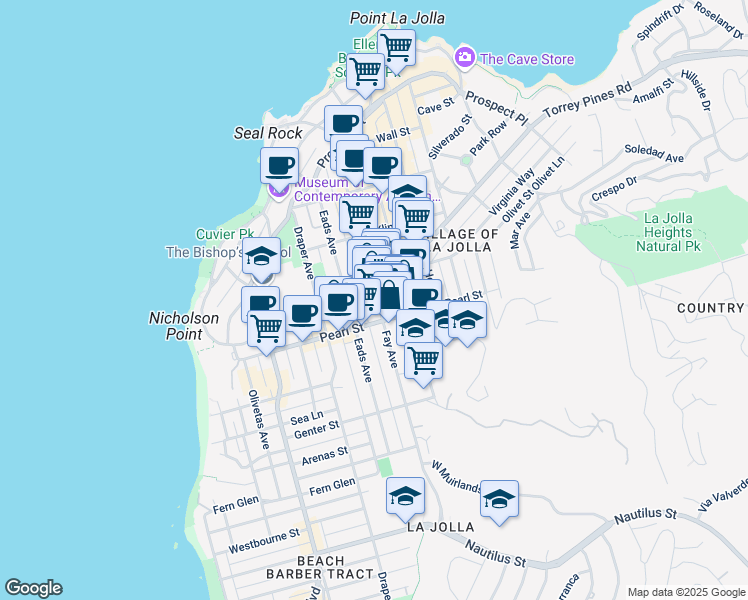The image size is (748, 600).
Task: Select the coffee cup marker left of Wall St
Action: (x=343, y=123)
